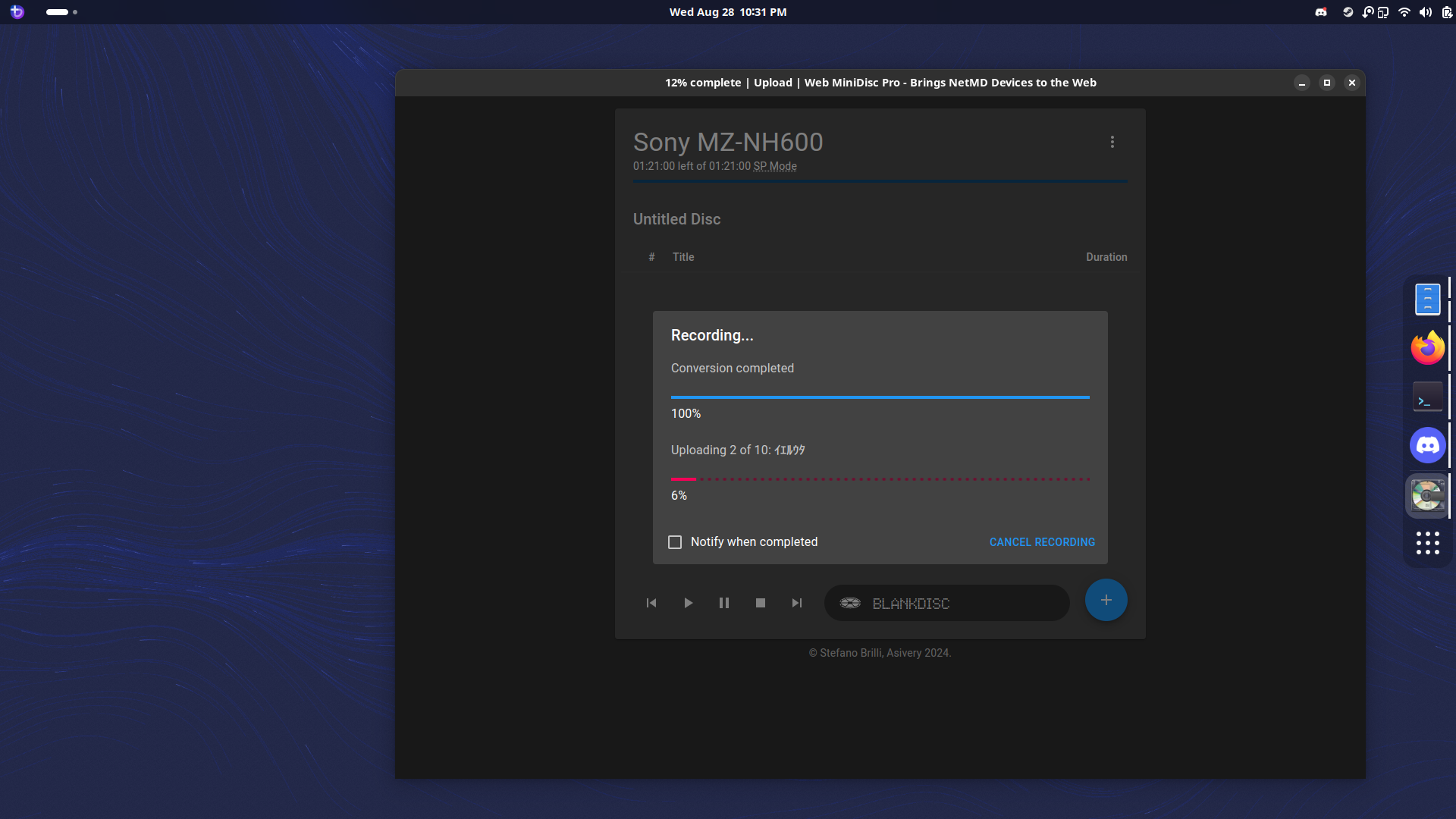Open the Files app from the dock
Image resolution: width=1456 pixels, height=819 pixels.
tap(1426, 298)
